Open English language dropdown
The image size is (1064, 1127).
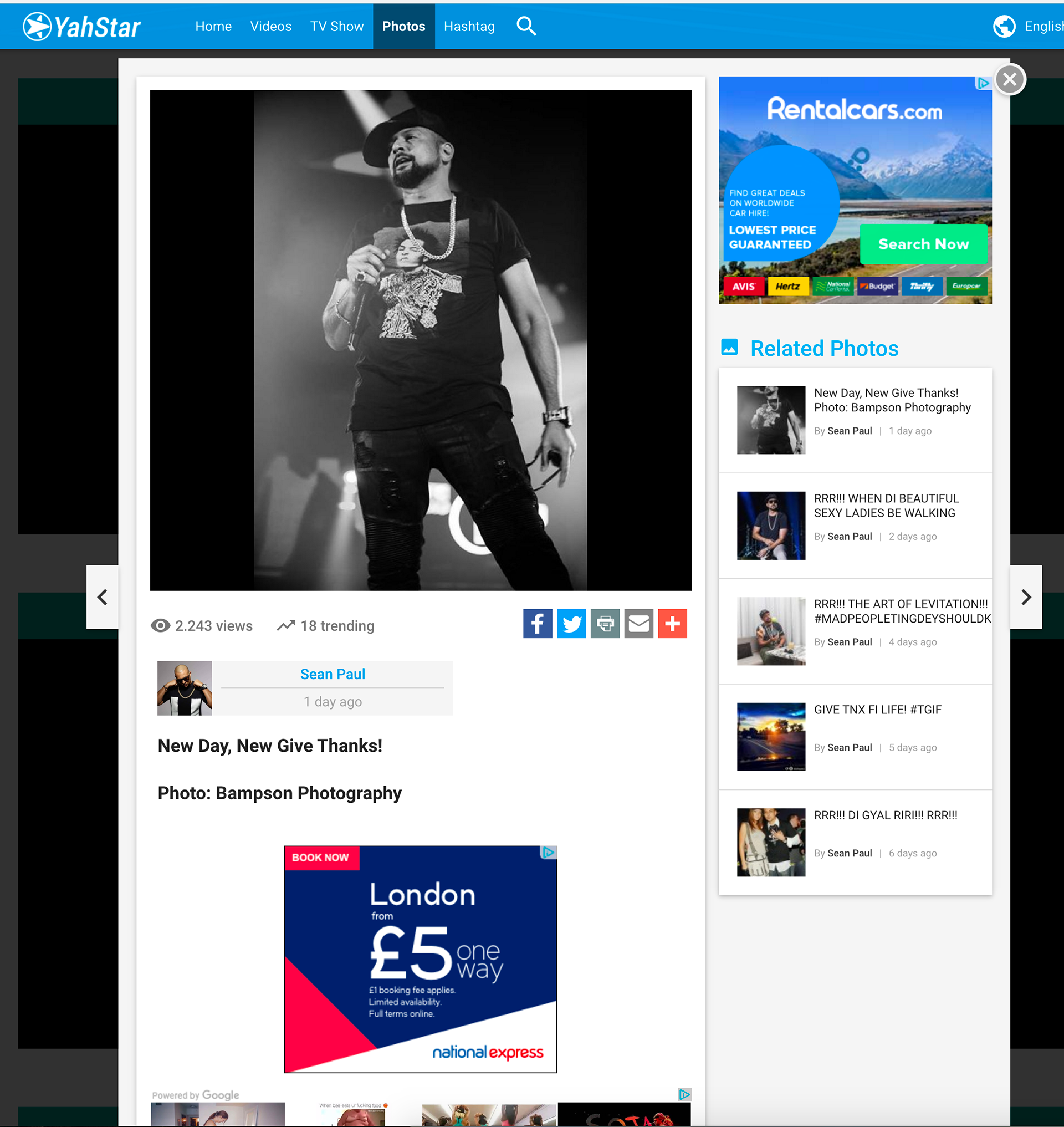pyautogui.click(x=1043, y=26)
